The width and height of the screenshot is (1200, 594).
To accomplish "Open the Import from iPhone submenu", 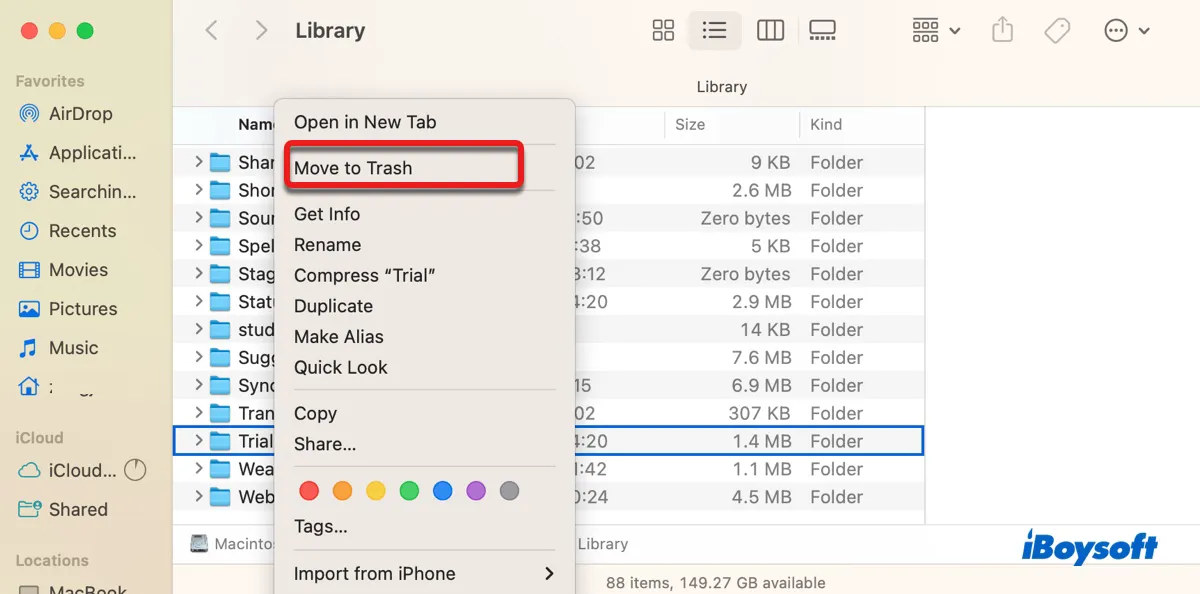I will 424,573.
